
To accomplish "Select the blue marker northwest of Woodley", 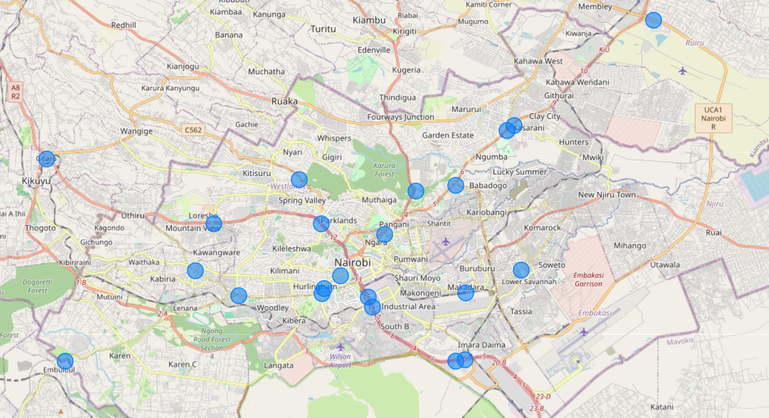I will tap(238, 295).
